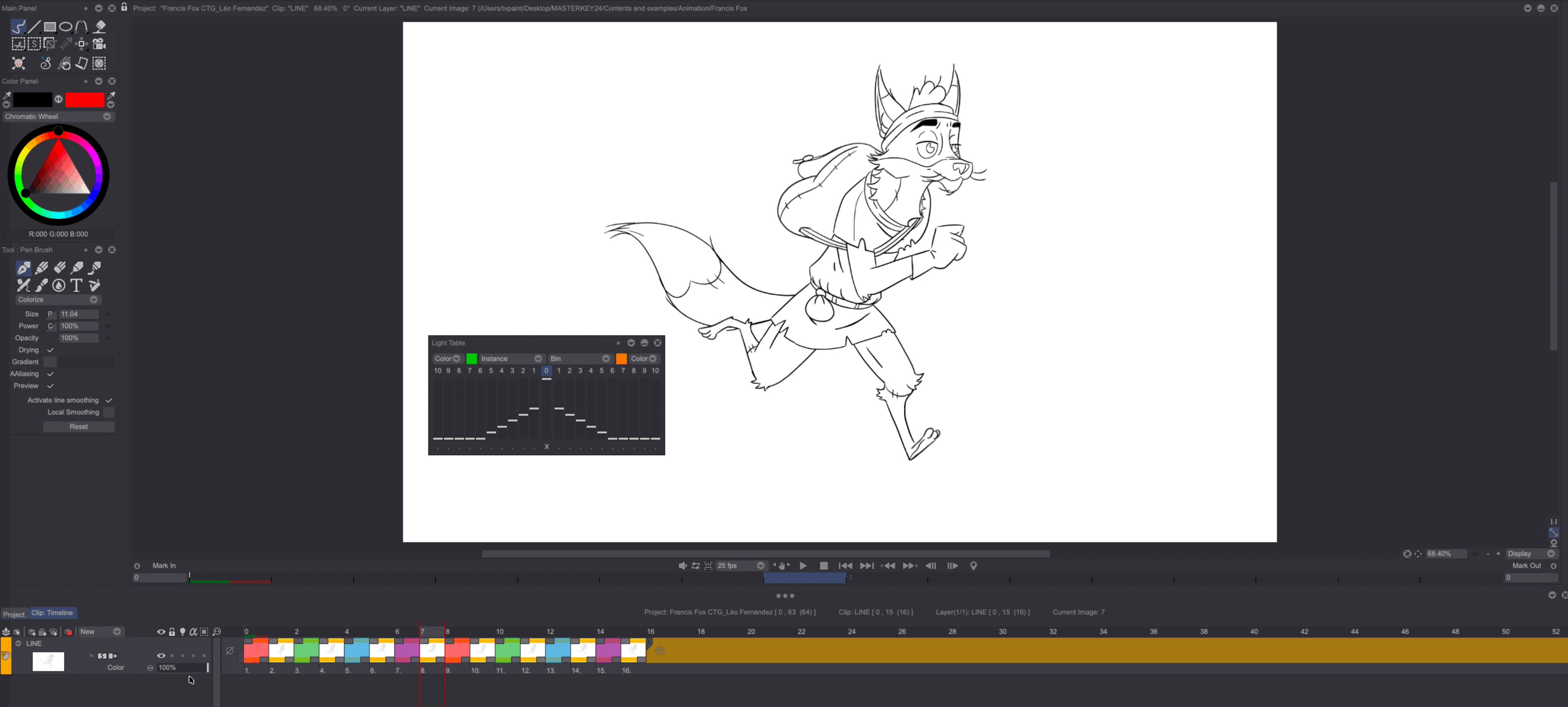Switch to the Project tab
The height and width of the screenshot is (707, 1568).
coord(13,614)
